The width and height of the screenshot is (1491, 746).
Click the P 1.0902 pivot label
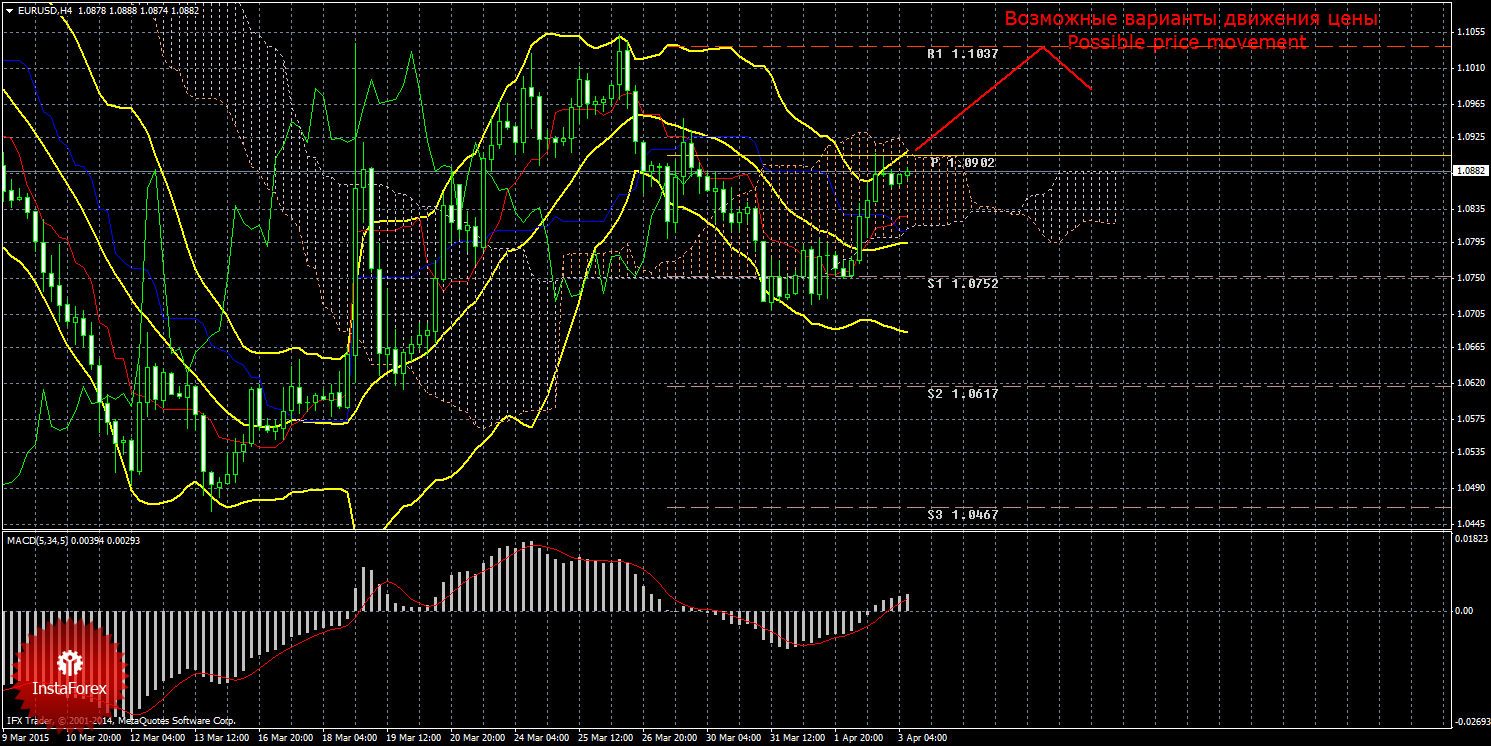[x=963, y=162]
